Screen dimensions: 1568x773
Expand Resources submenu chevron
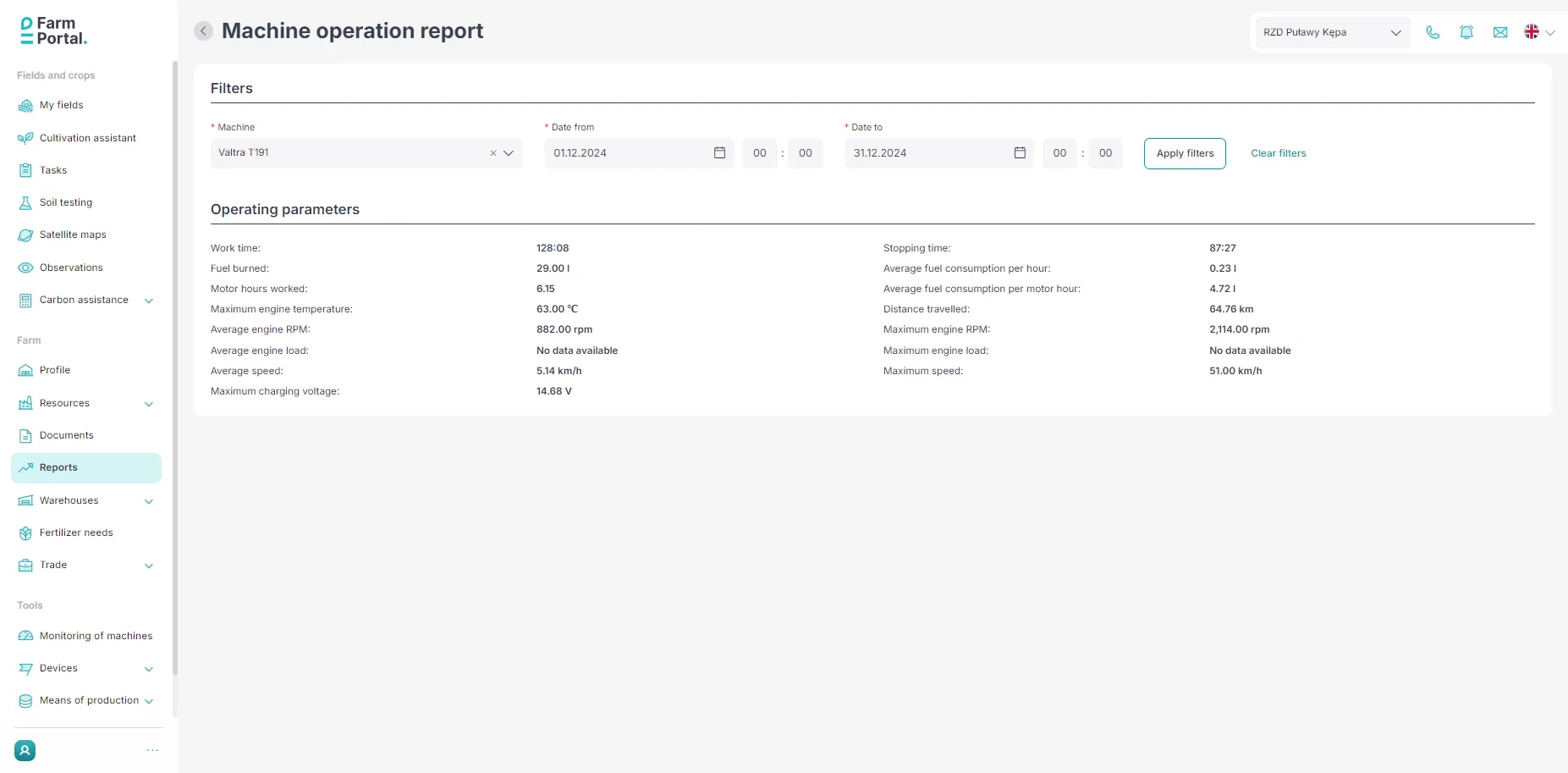(x=149, y=404)
